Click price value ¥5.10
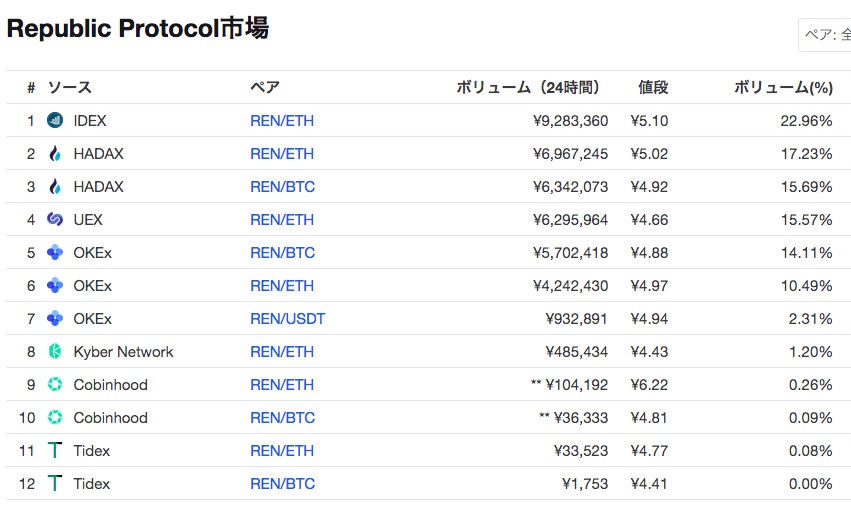 [649, 121]
